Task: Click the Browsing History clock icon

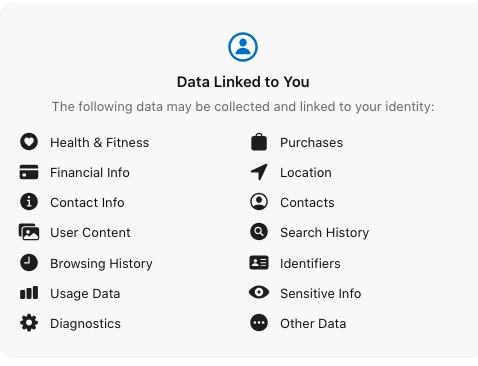Action: [29, 263]
